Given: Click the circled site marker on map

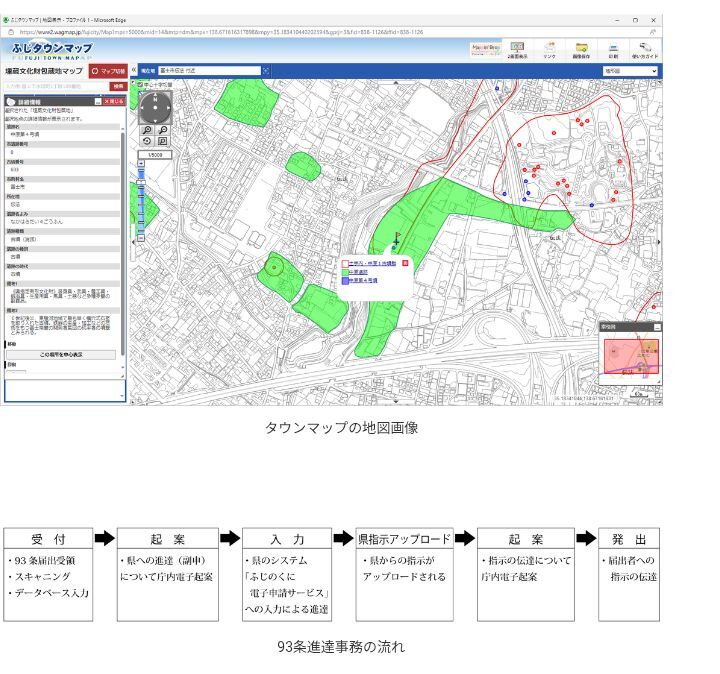Looking at the screenshot, I should pos(274,267).
